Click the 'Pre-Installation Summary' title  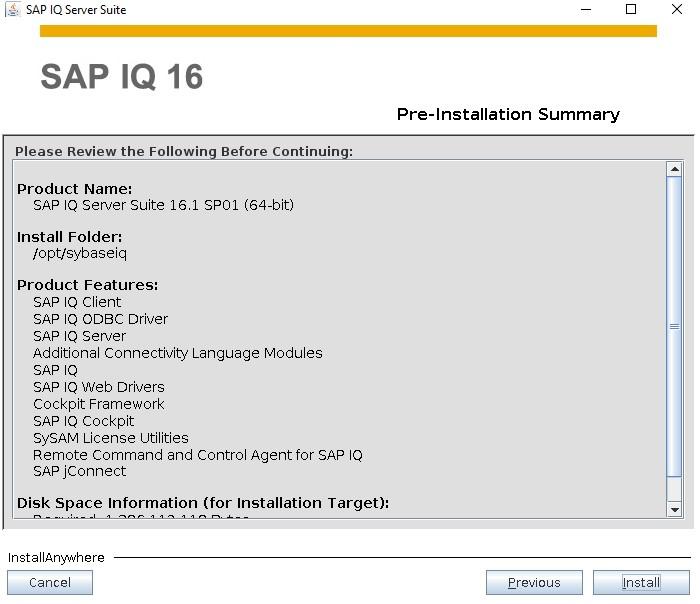[x=508, y=114]
